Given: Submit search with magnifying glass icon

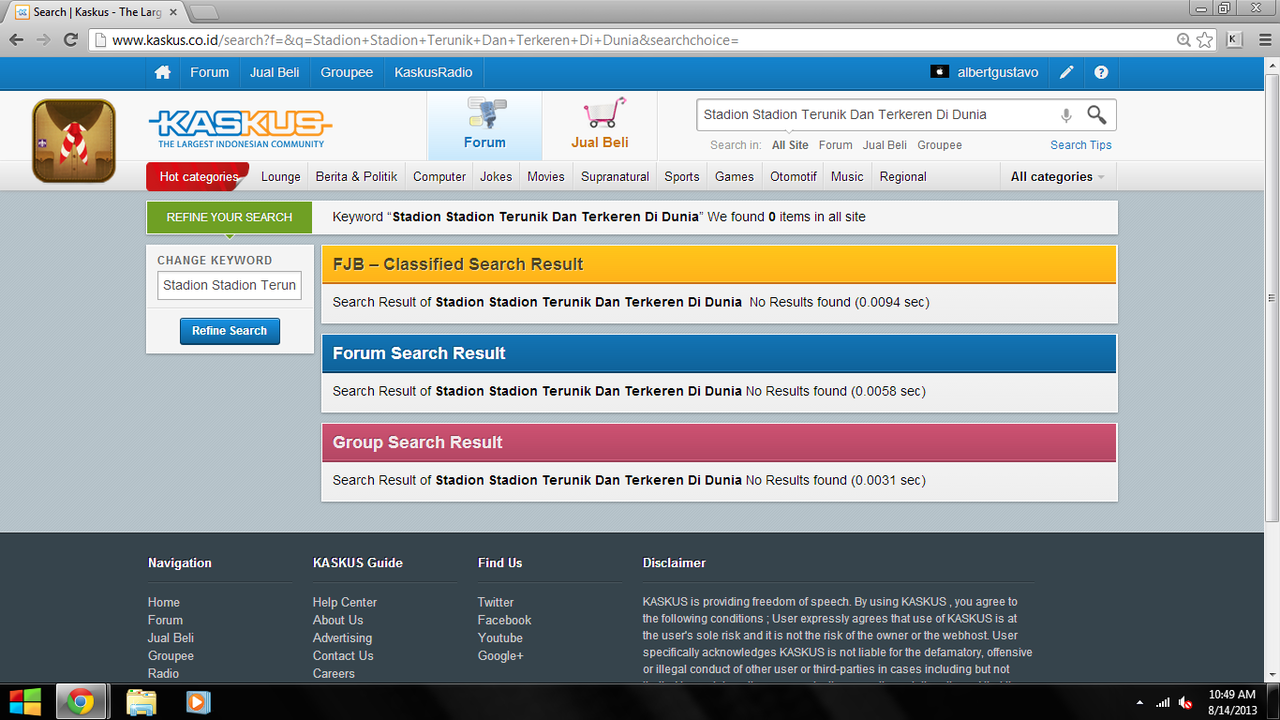Looking at the screenshot, I should [x=1097, y=115].
